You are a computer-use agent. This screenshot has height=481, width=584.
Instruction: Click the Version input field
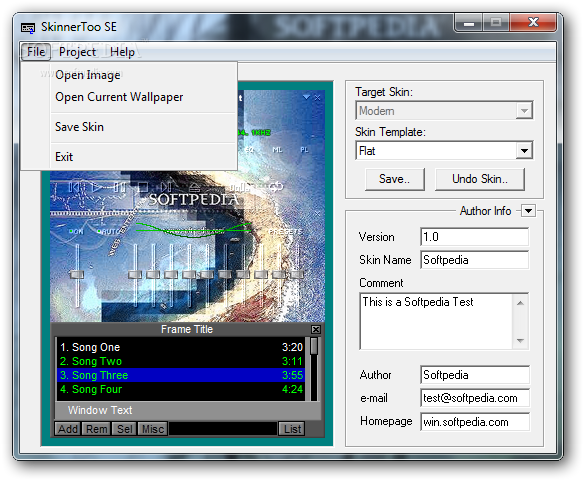coord(474,237)
